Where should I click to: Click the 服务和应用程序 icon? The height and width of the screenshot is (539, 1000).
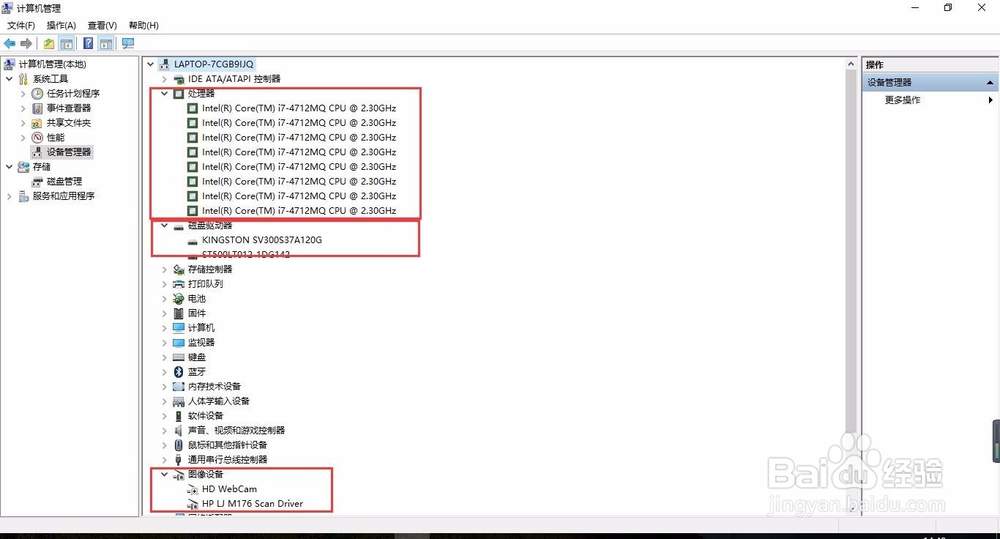pos(24,196)
